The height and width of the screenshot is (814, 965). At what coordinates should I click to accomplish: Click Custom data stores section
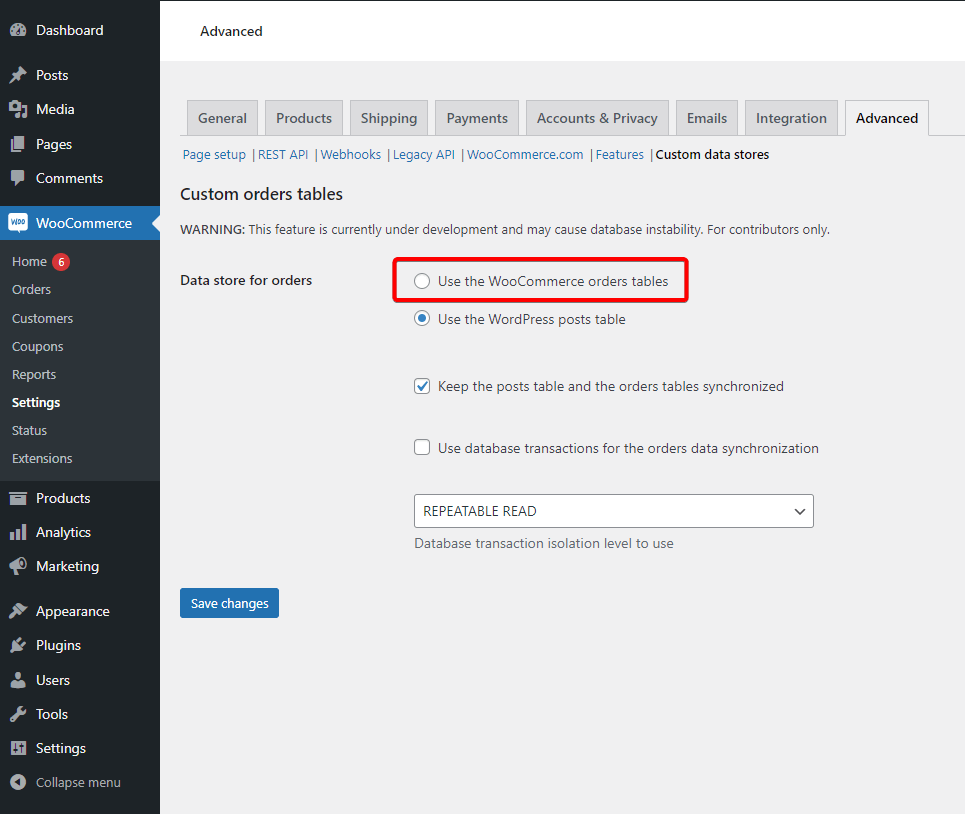712,154
